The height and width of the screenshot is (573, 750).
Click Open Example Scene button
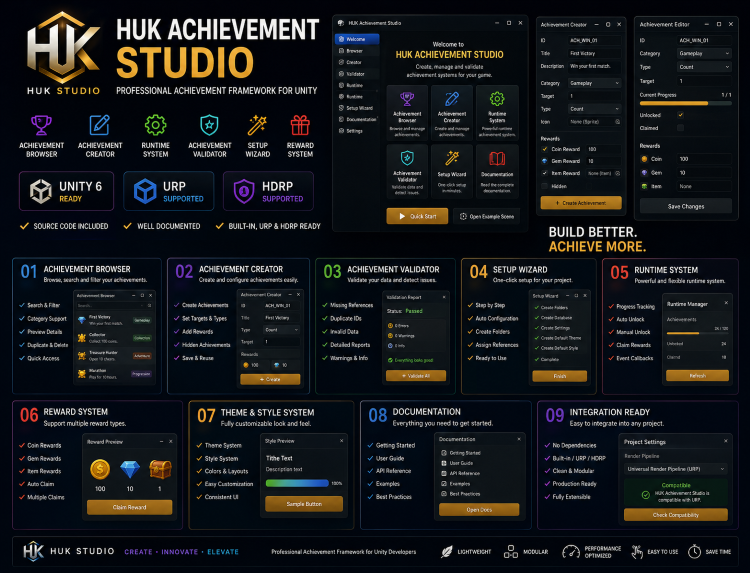pos(486,216)
